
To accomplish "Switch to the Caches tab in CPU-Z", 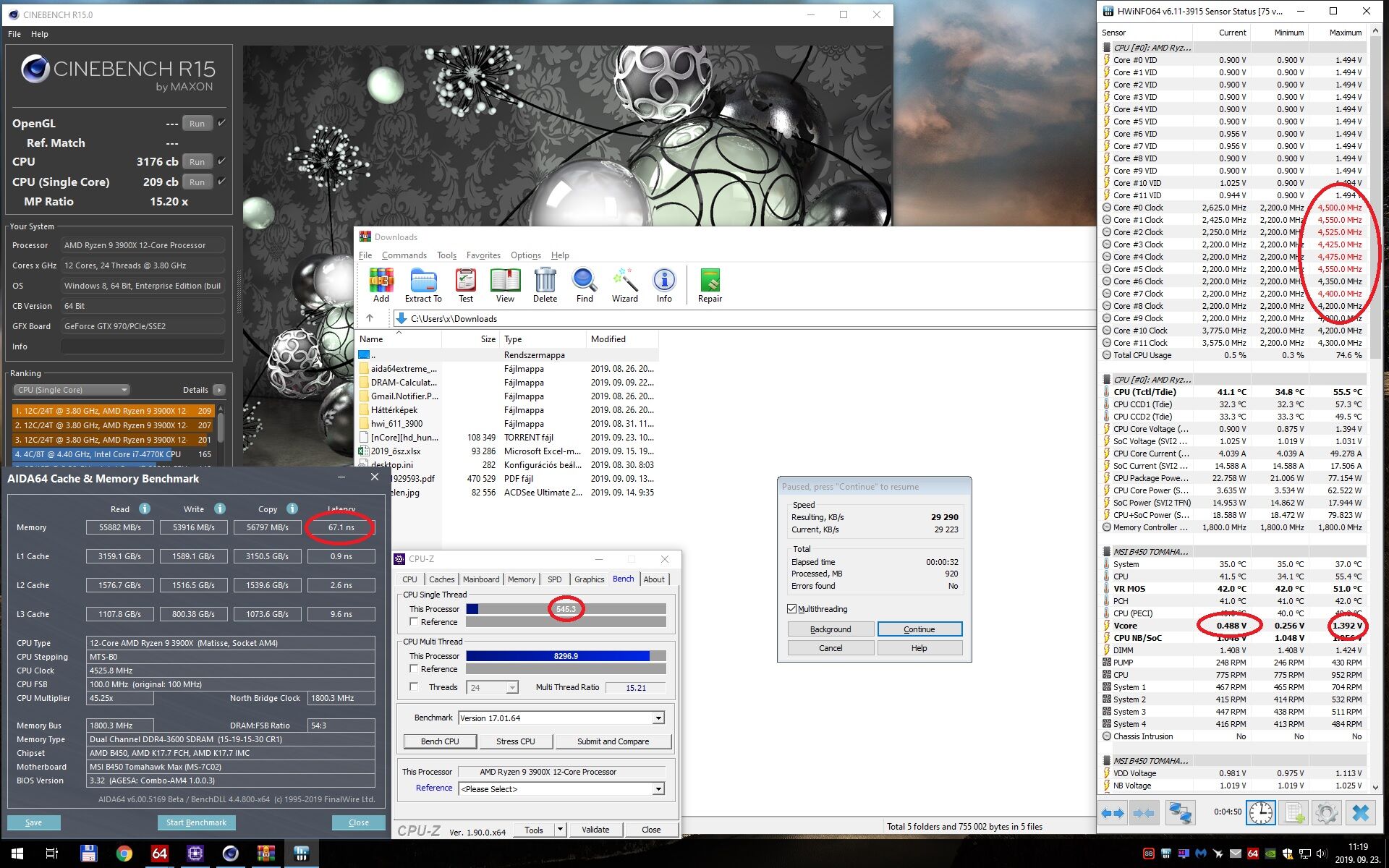I will point(441,579).
